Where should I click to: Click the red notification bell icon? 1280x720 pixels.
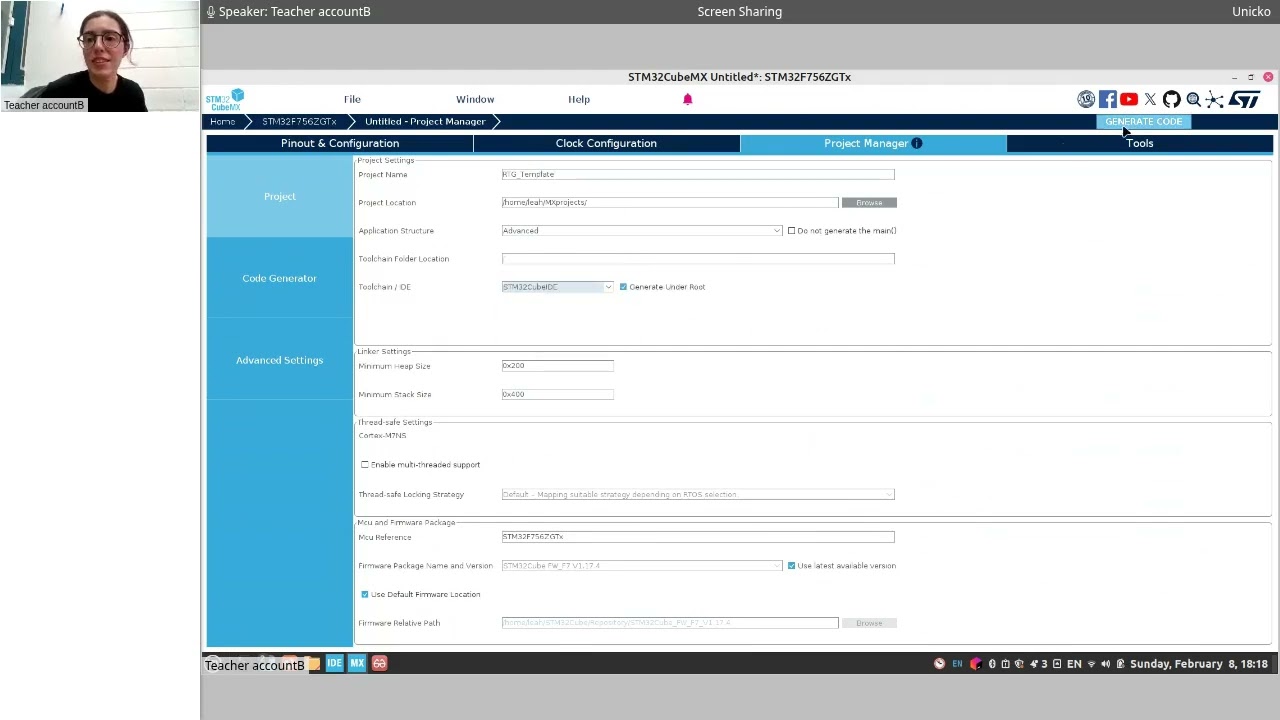(687, 99)
